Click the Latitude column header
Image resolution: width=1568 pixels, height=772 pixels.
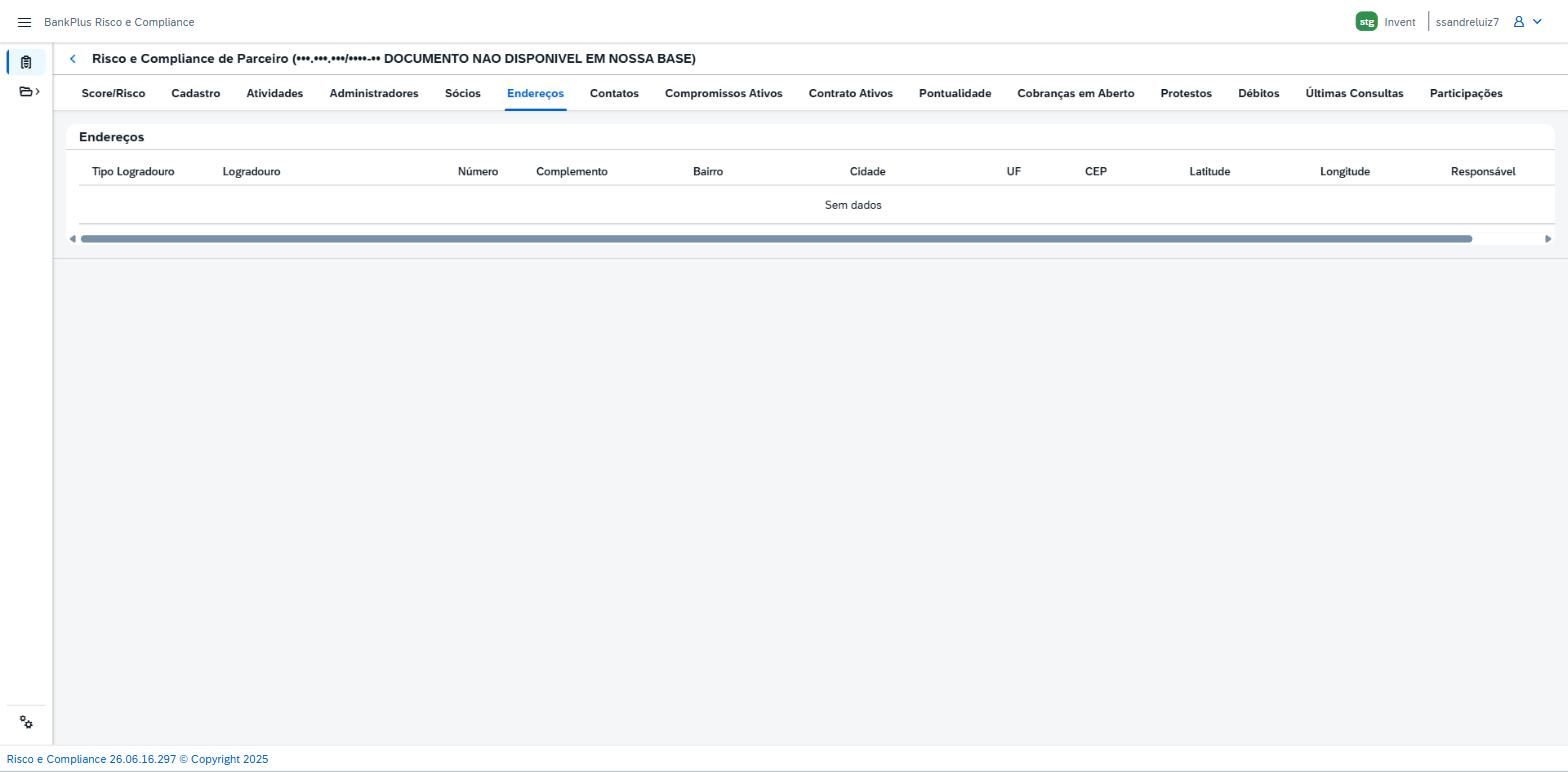click(x=1210, y=172)
